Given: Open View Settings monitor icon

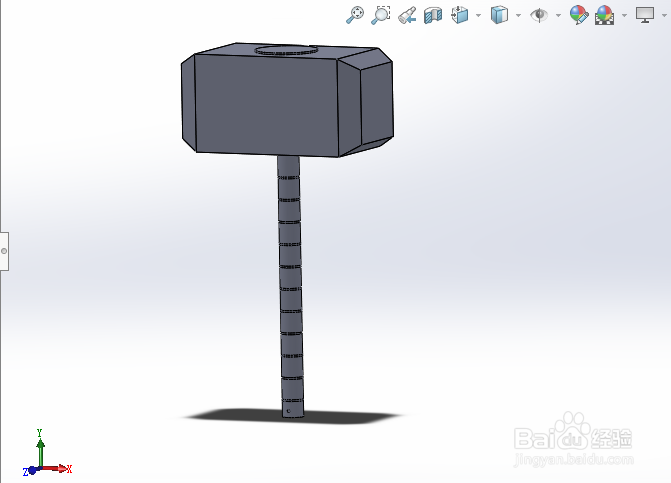Looking at the screenshot, I should coord(645,15).
